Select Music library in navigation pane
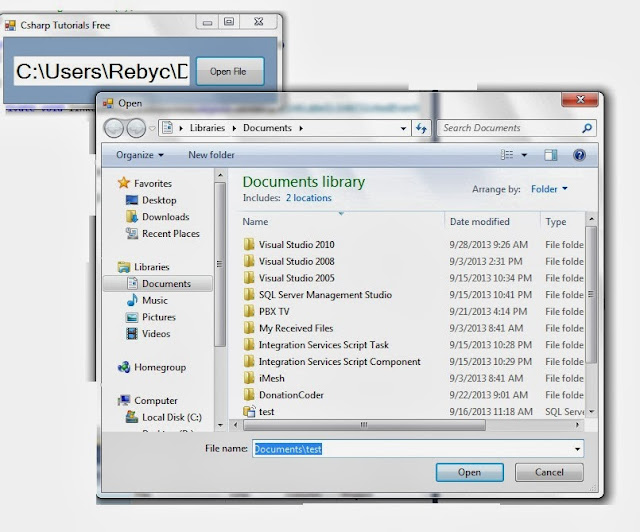Image resolution: width=640 pixels, height=532 pixels. [147, 301]
